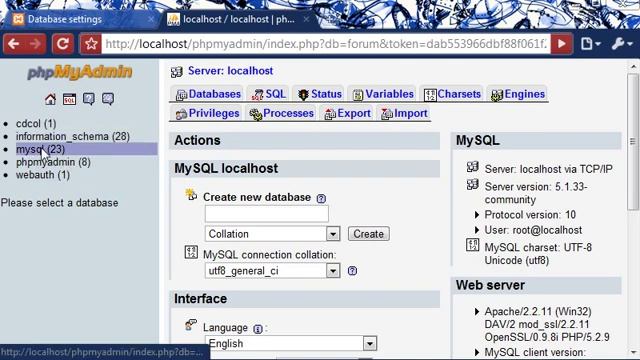
Task: Go back with the browser back arrow
Action: pos(13,44)
